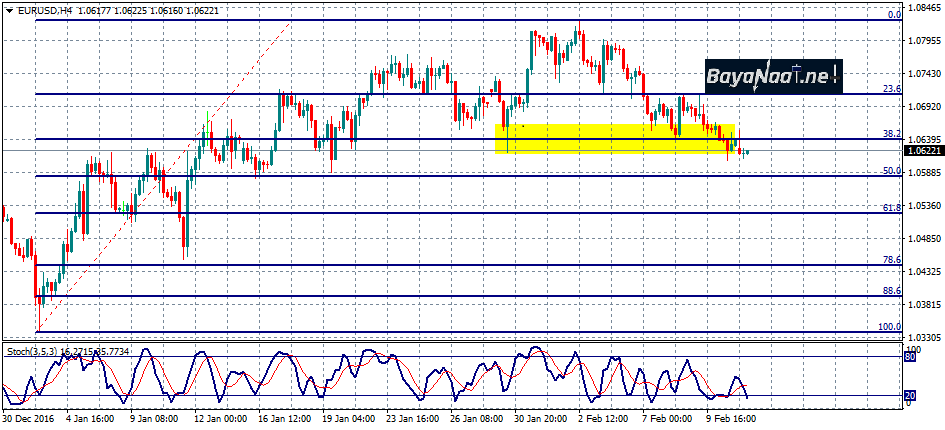945x430 pixels.
Task: Click the 78.6 Fibonacci level label
Action: pyautogui.click(x=892, y=260)
